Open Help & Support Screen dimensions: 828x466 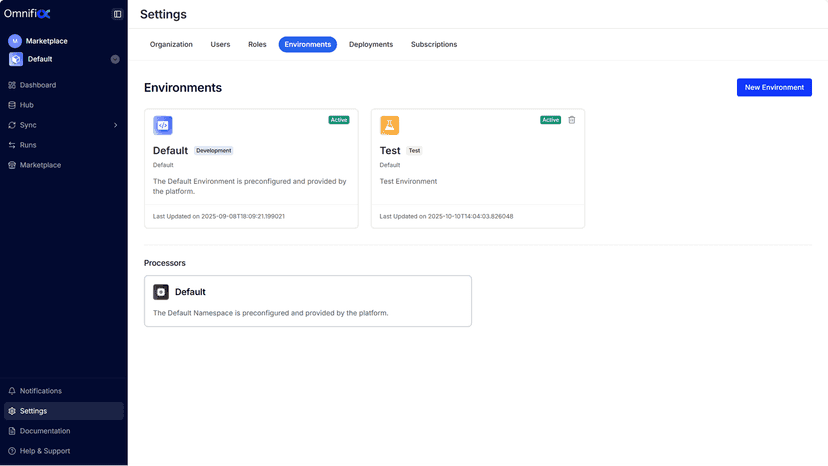click(45, 451)
